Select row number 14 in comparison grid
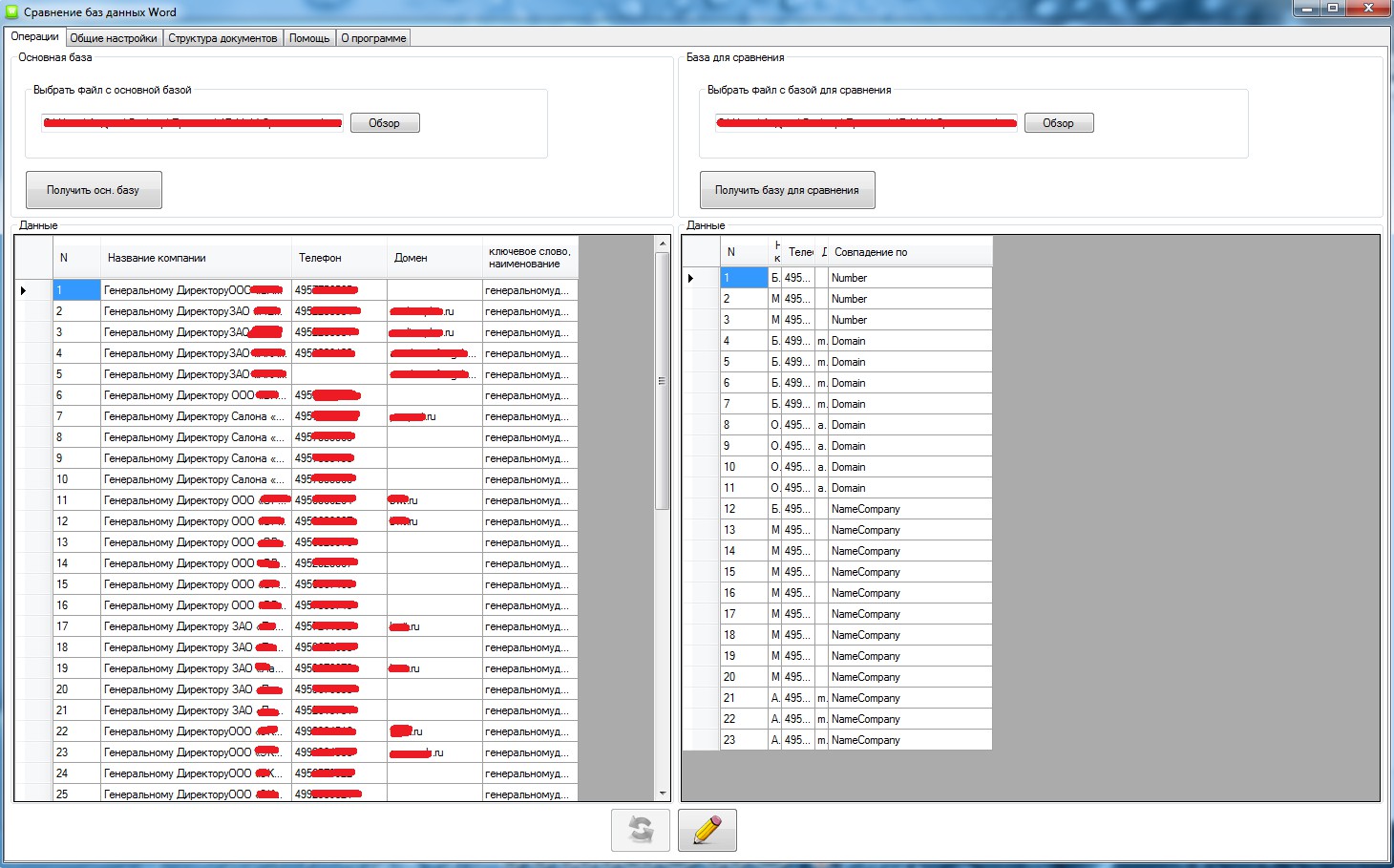 tap(744, 551)
